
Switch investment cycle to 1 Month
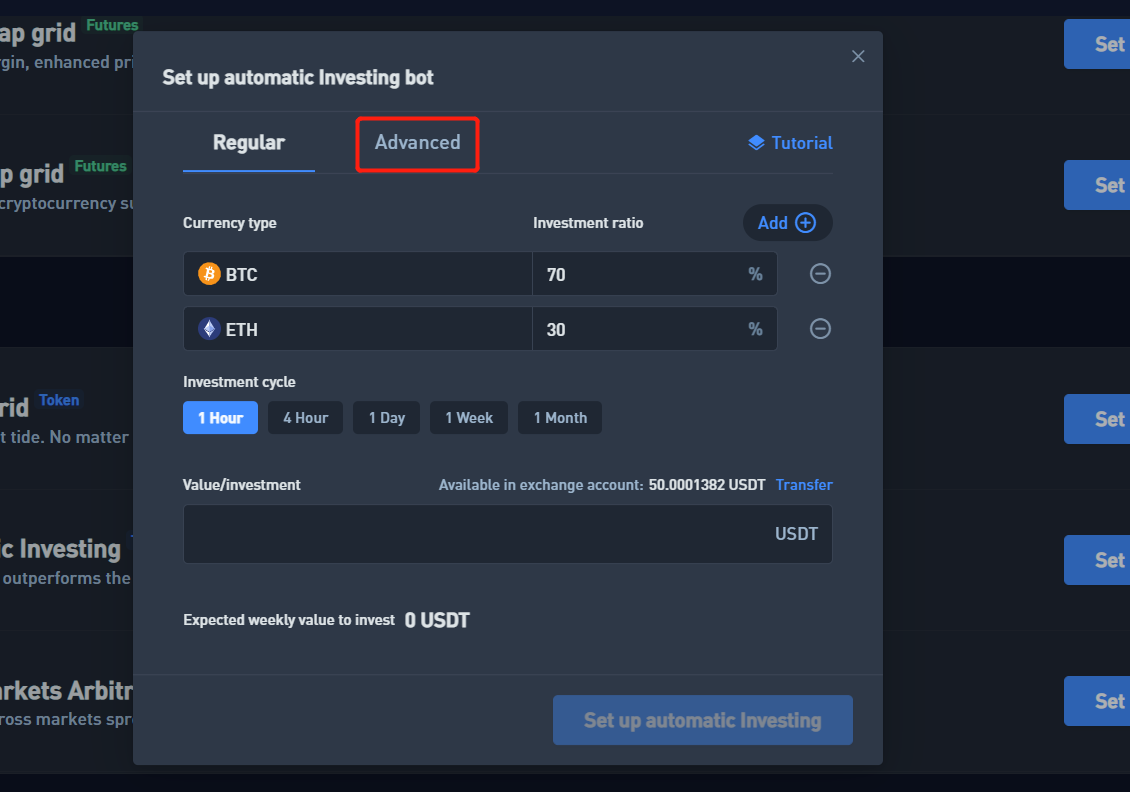pos(560,418)
